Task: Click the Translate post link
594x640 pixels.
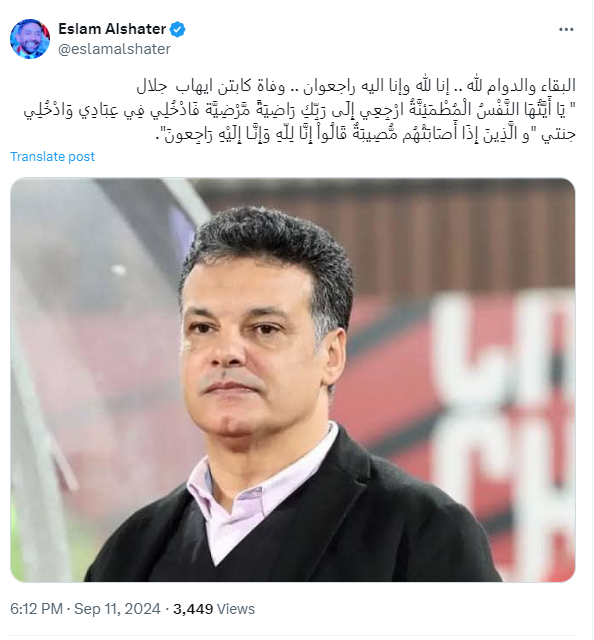Action: 52,157
